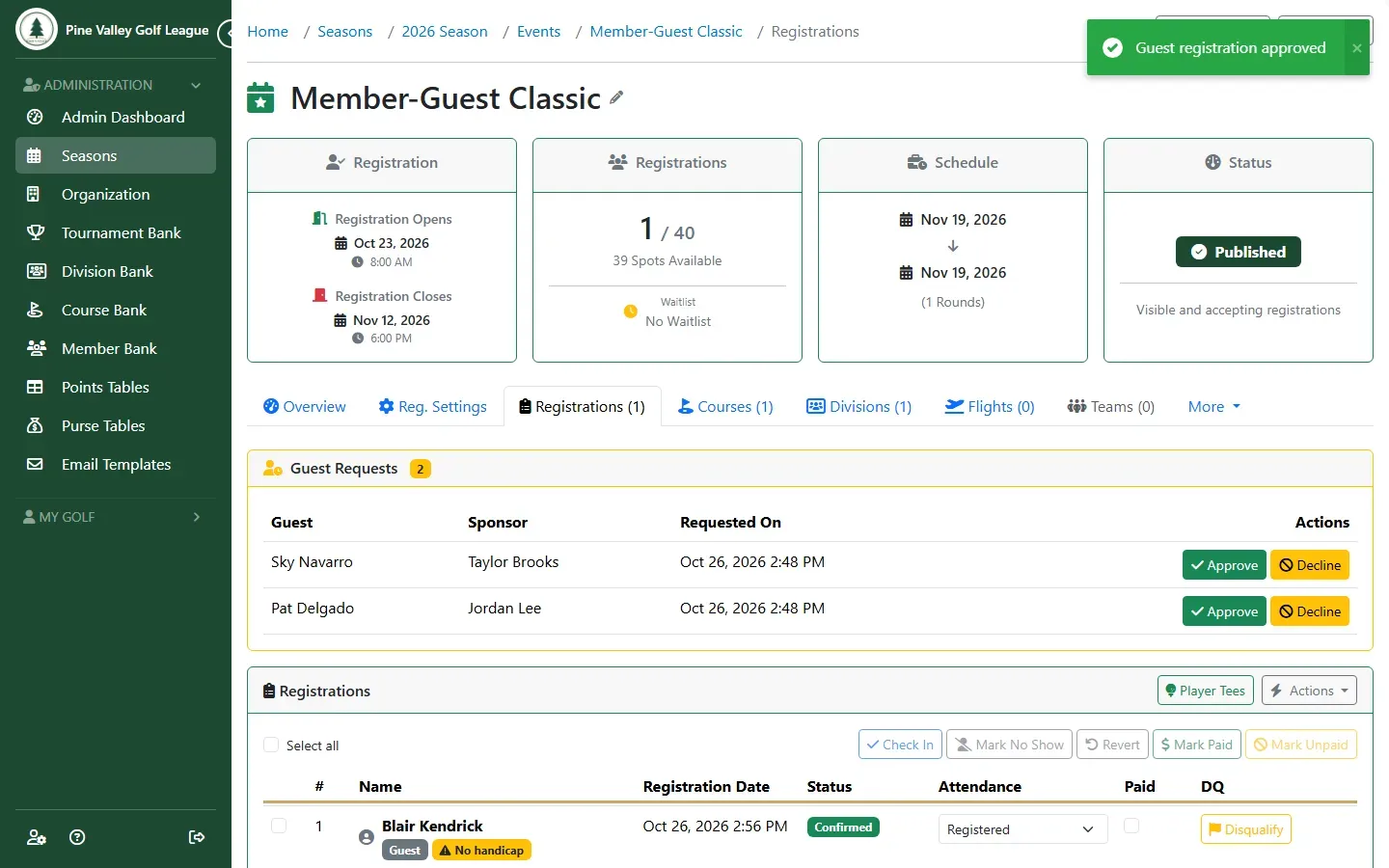Switch to the Flights (0) tab
Screen dimensions: 1389x868
pos(989,406)
